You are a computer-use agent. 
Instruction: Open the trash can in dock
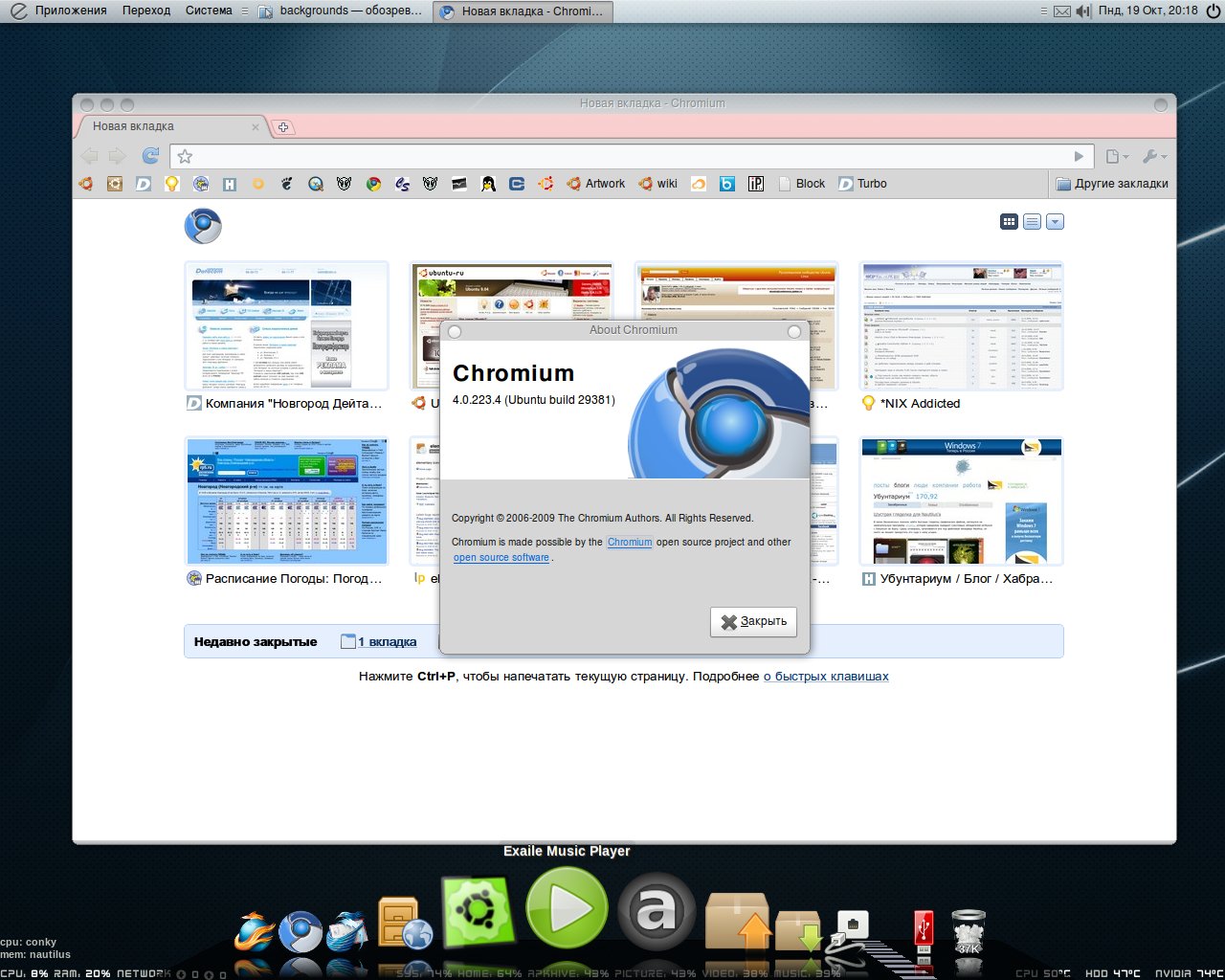[969, 931]
